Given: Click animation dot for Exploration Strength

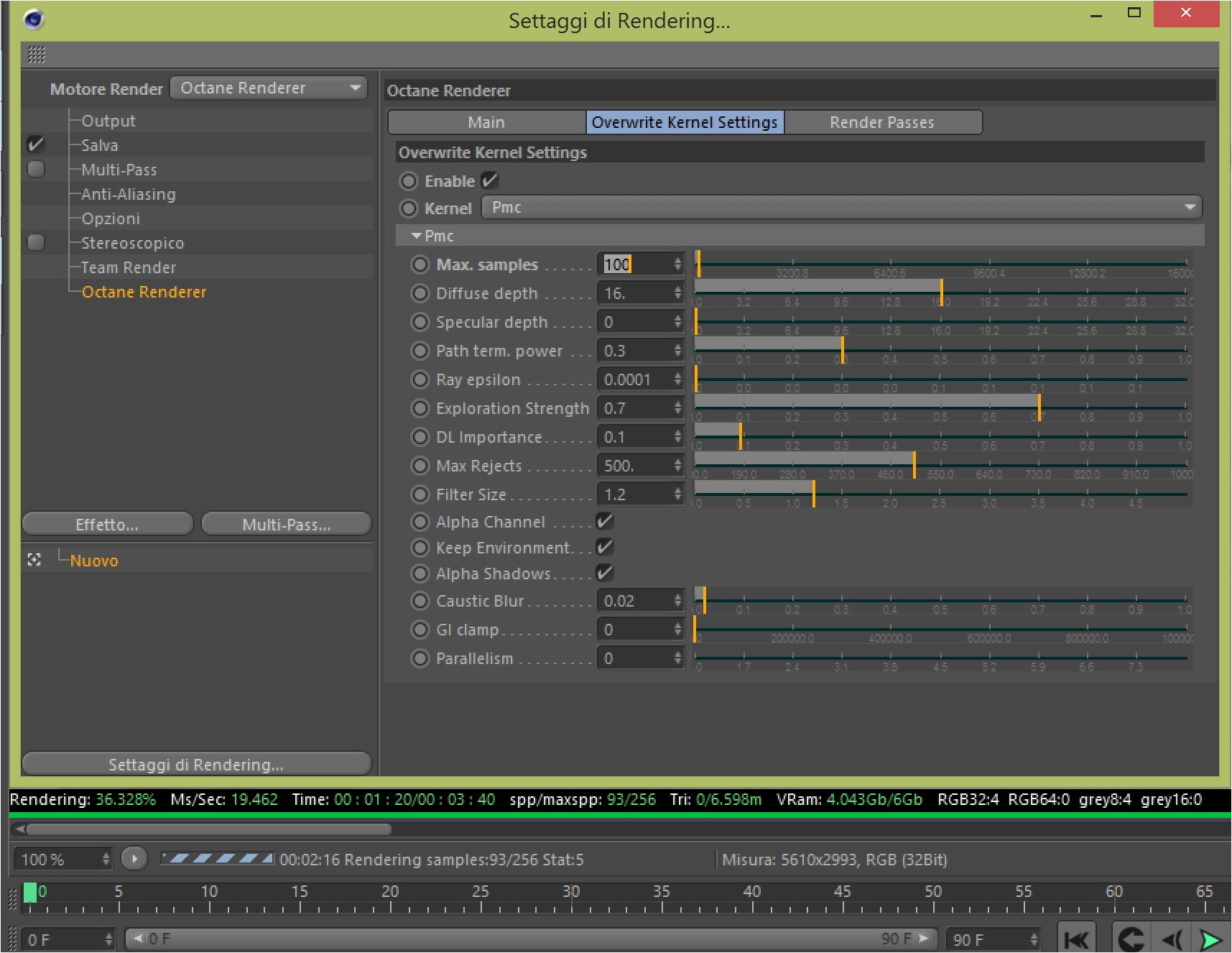Looking at the screenshot, I should (x=420, y=408).
